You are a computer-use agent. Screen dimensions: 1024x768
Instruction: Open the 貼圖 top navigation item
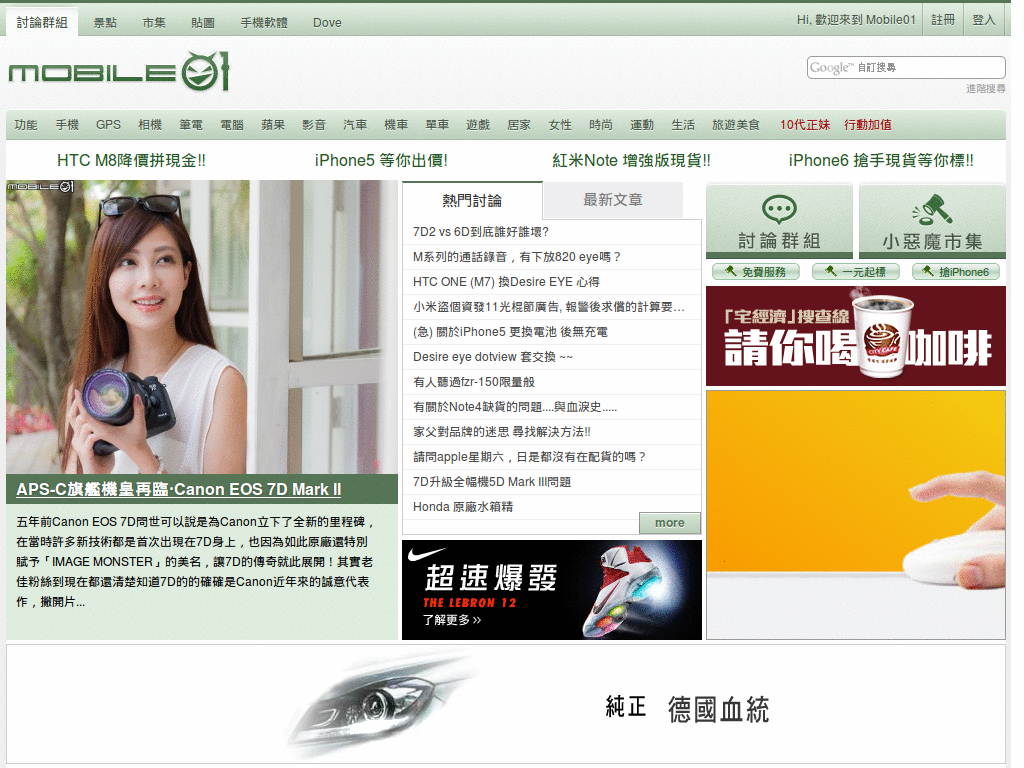click(203, 22)
